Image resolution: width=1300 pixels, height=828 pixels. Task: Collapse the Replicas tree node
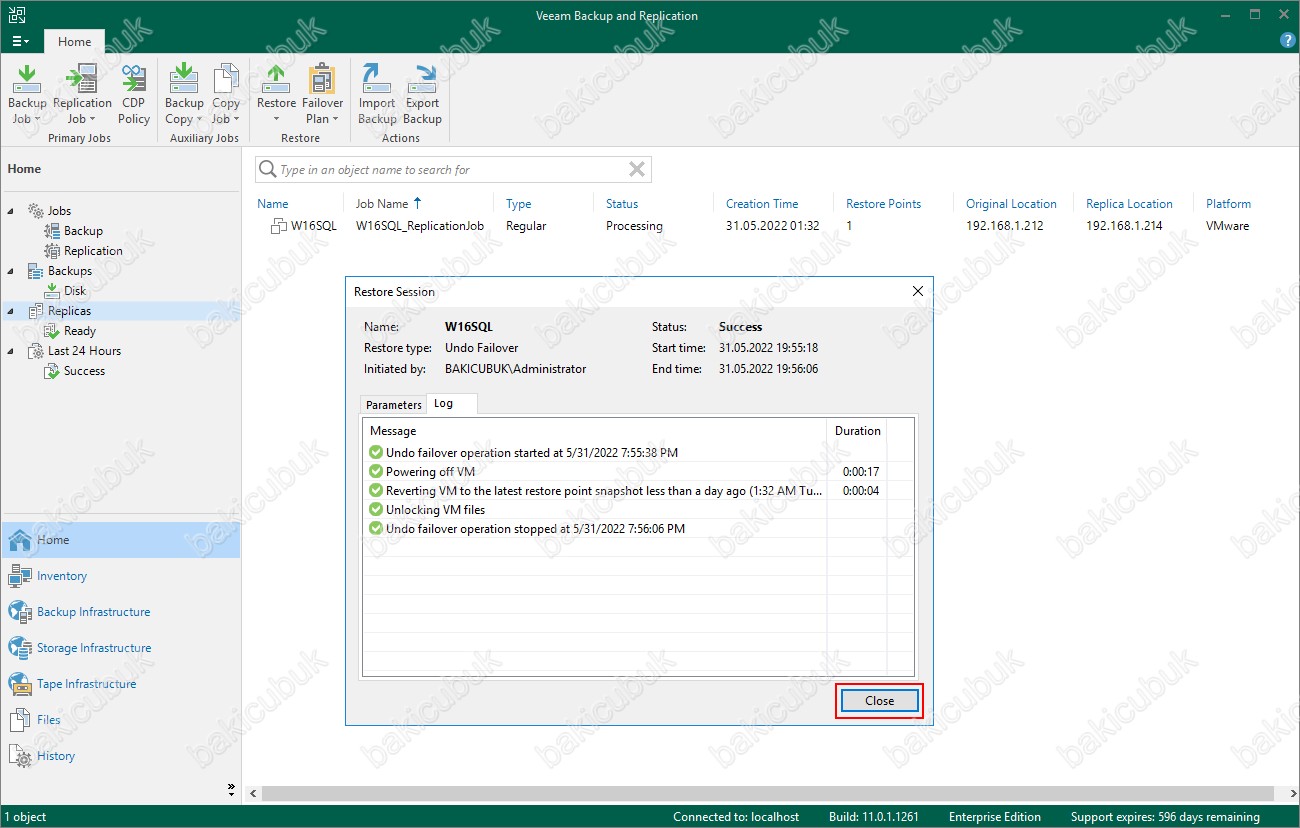pyautogui.click(x=11, y=311)
